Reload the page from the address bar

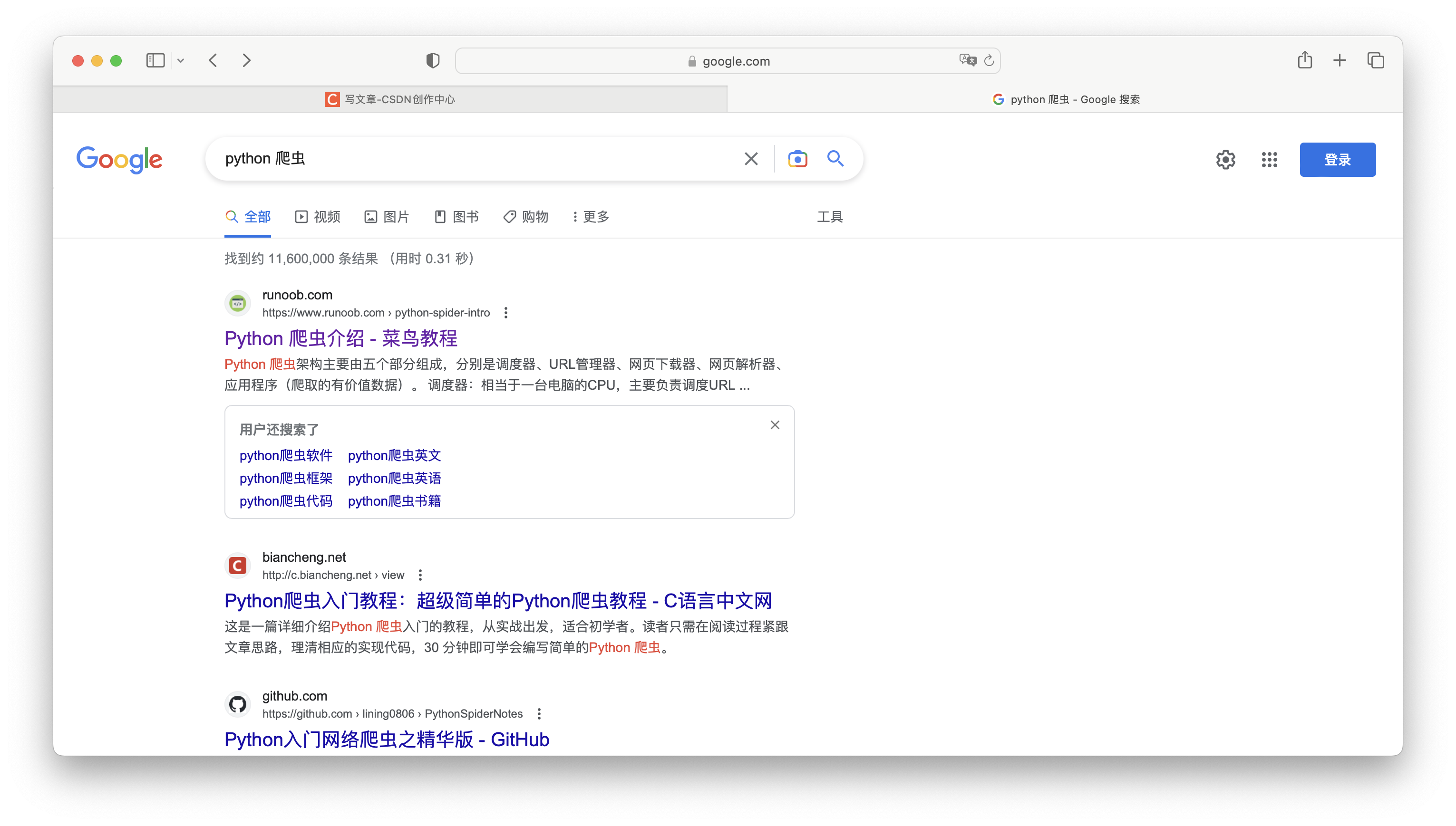click(989, 60)
